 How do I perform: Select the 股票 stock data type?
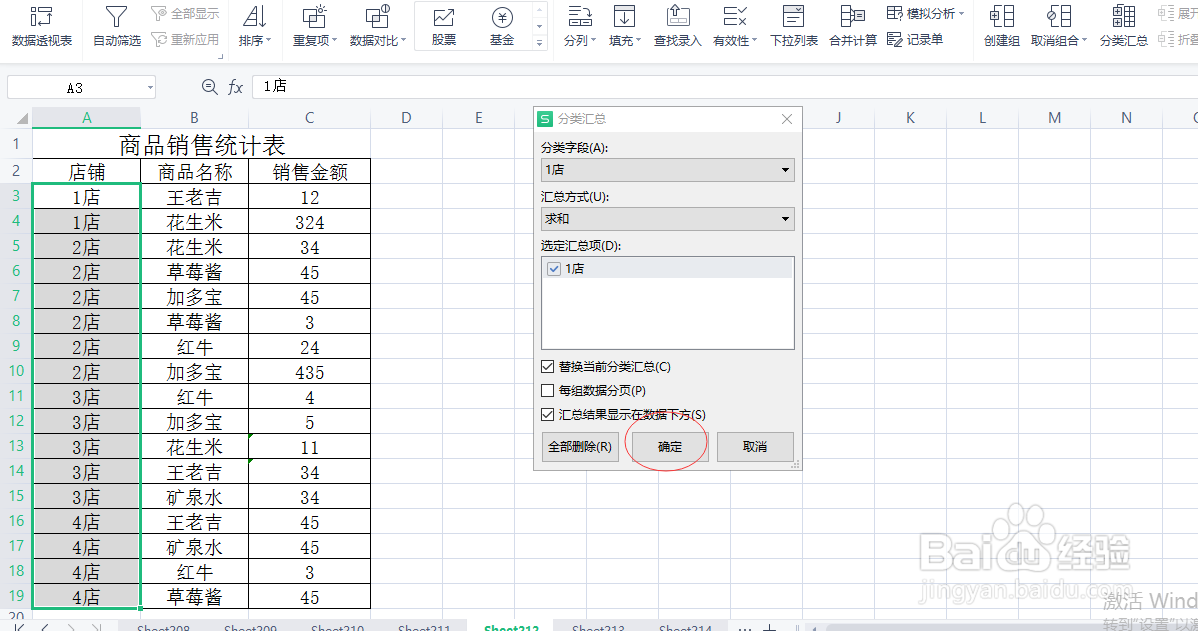click(444, 25)
